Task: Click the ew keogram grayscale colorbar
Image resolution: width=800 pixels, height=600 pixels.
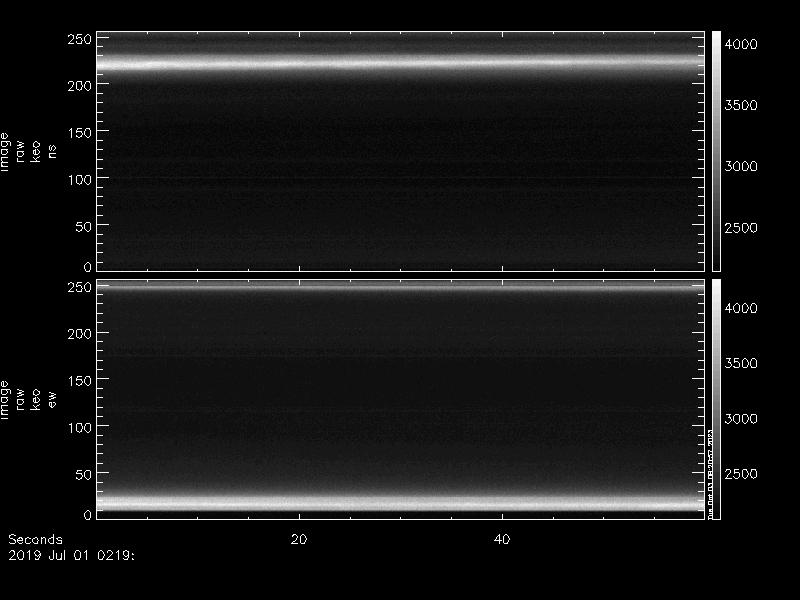Action: 716,399
